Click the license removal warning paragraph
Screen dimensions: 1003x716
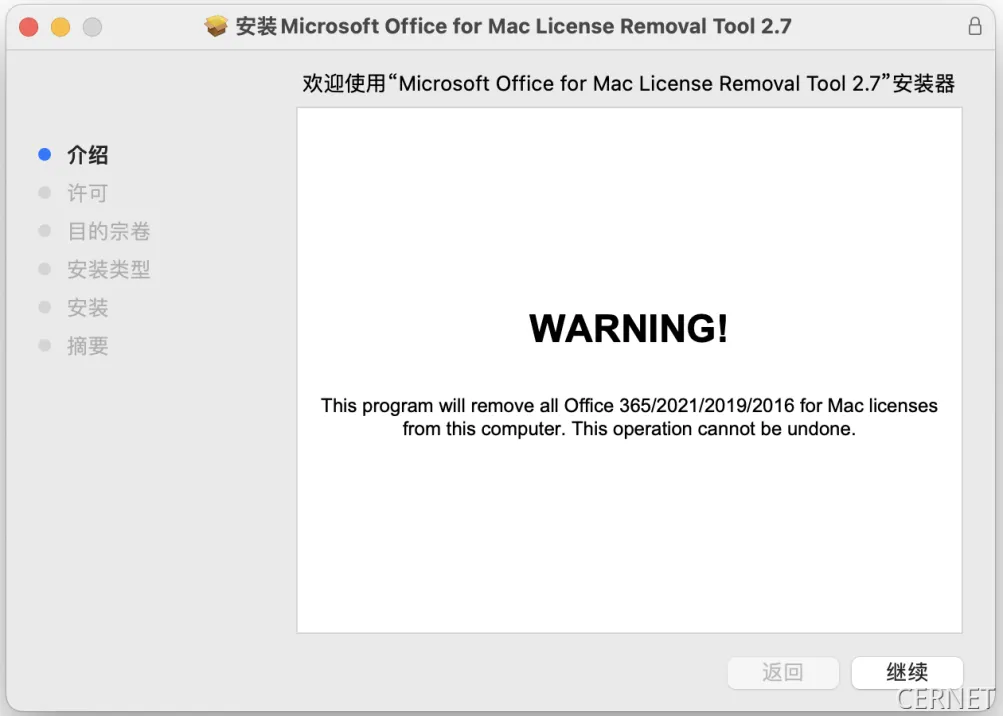coord(629,418)
